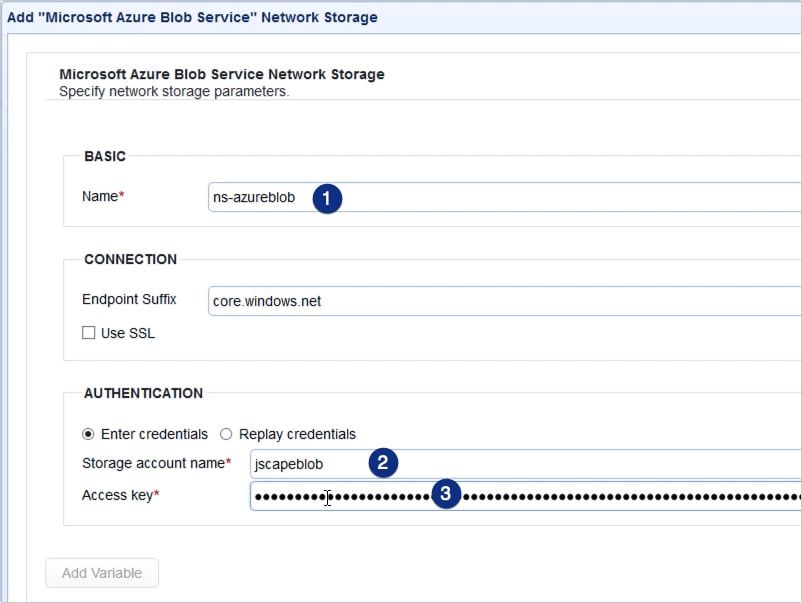This screenshot has width=802, height=603.
Task: Click the AUTHENTICATION section heading
Action: [x=141, y=393]
